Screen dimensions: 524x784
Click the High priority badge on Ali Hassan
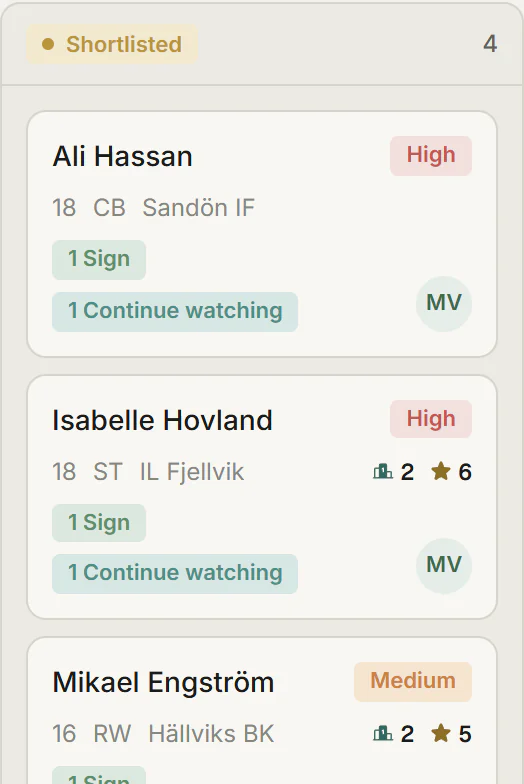point(430,156)
